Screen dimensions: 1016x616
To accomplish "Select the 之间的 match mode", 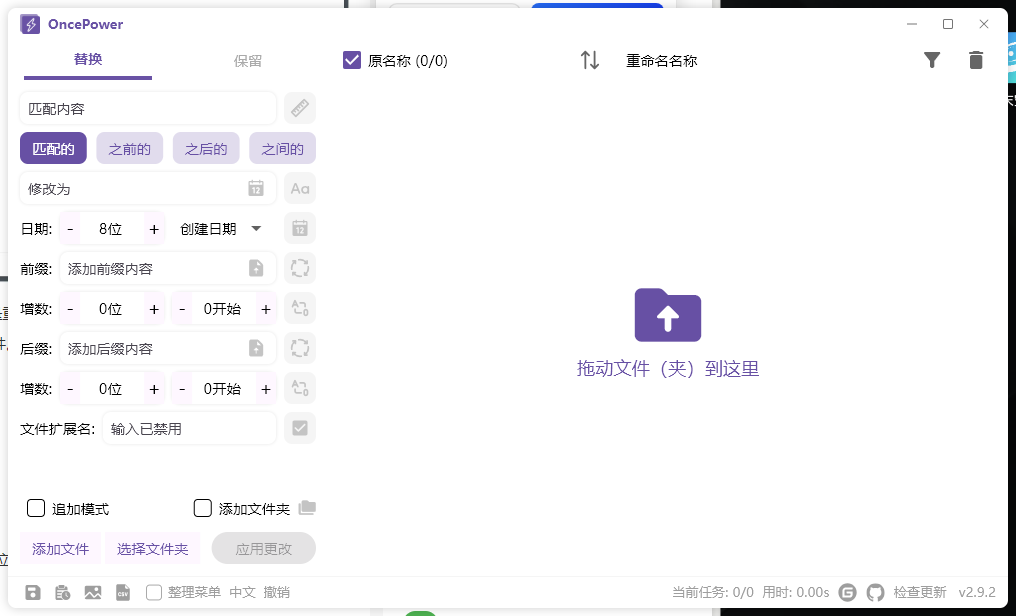I will [x=282, y=148].
